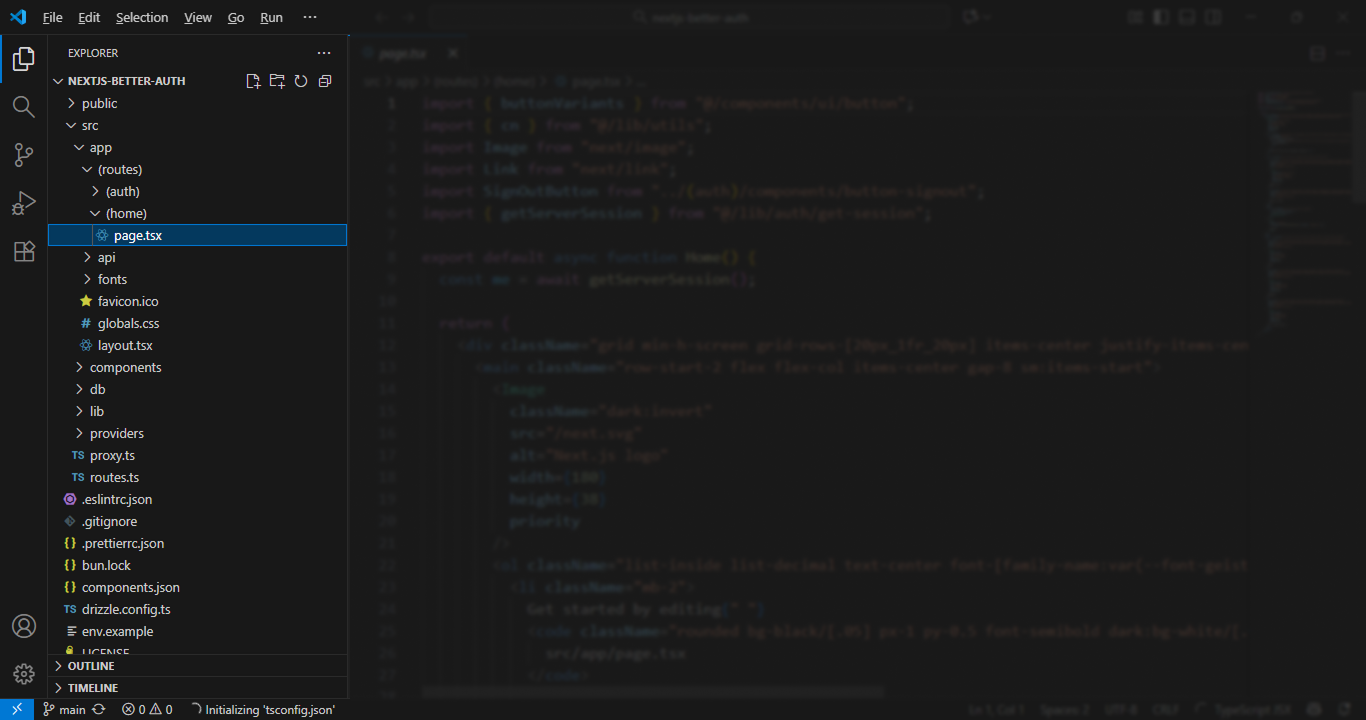This screenshot has height=720, width=1366.
Task: Click the New Folder icon in explorer
Action: point(277,81)
